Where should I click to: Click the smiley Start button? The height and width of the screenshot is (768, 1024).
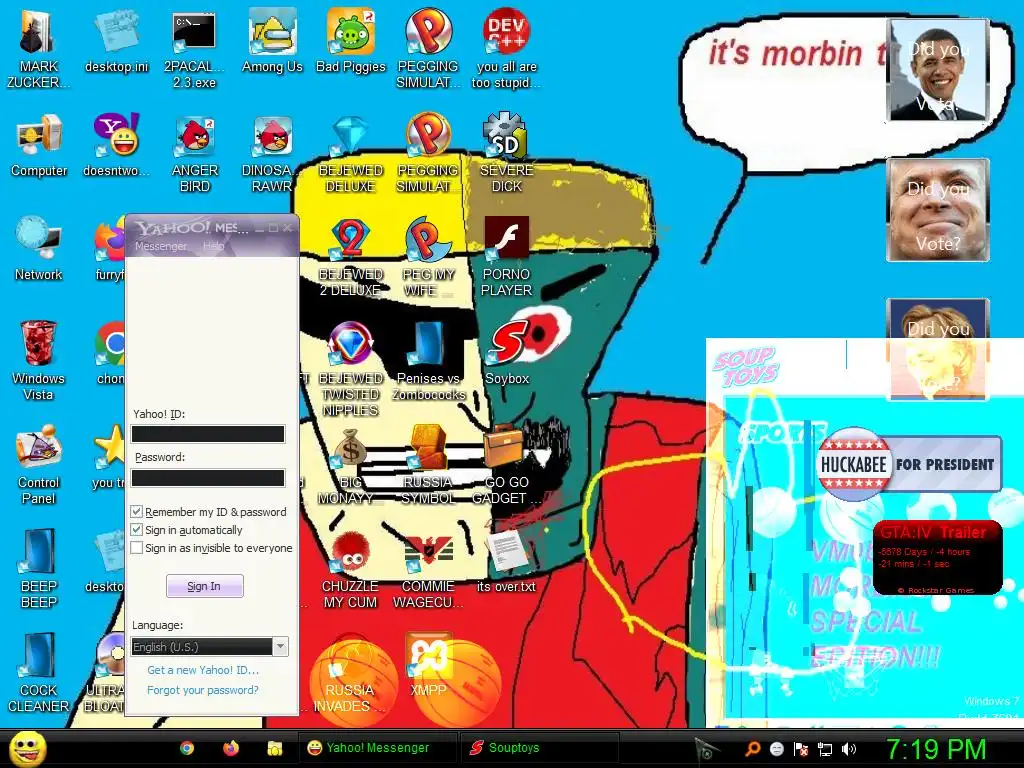(x=27, y=748)
